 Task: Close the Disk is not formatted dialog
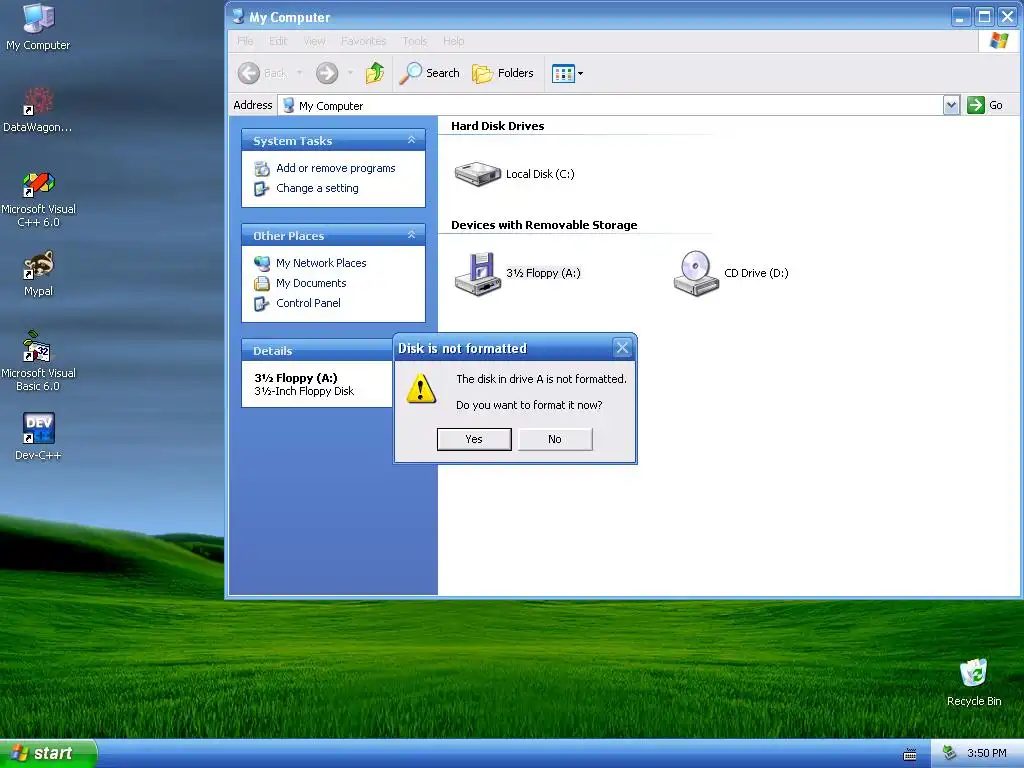(622, 348)
